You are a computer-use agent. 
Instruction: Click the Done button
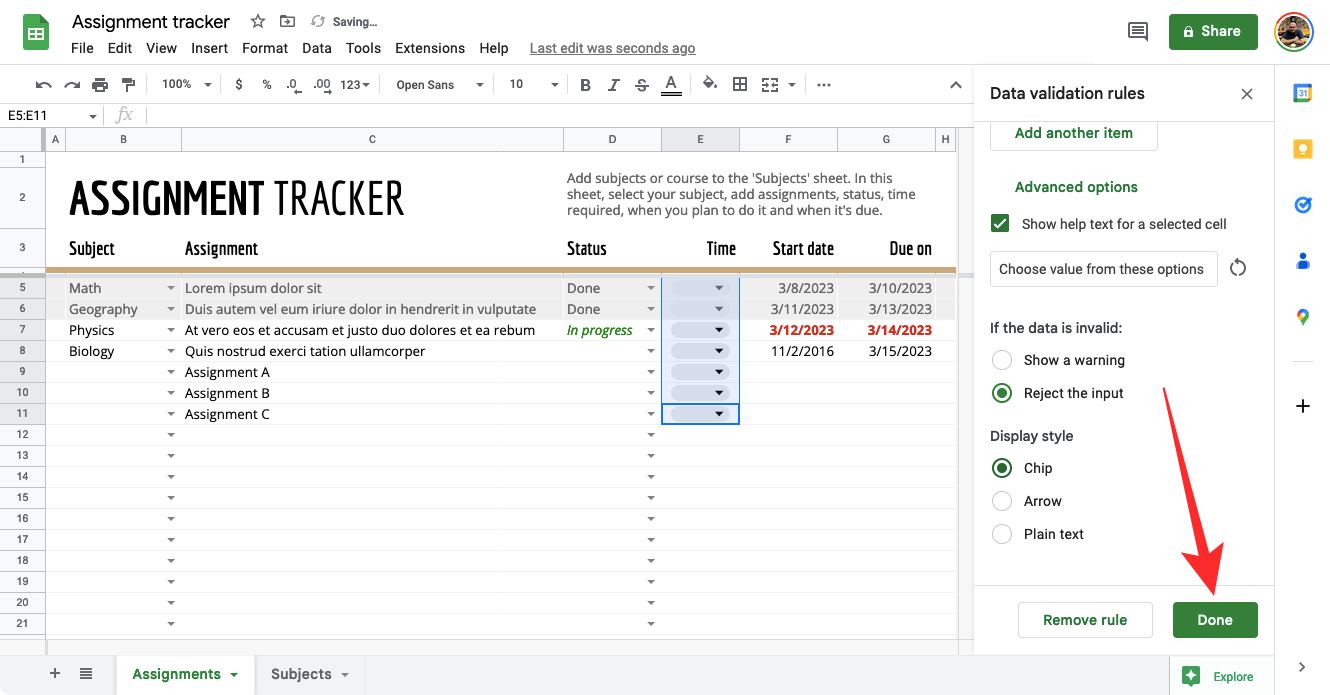pyautogui.click(x=1214, y=620)
